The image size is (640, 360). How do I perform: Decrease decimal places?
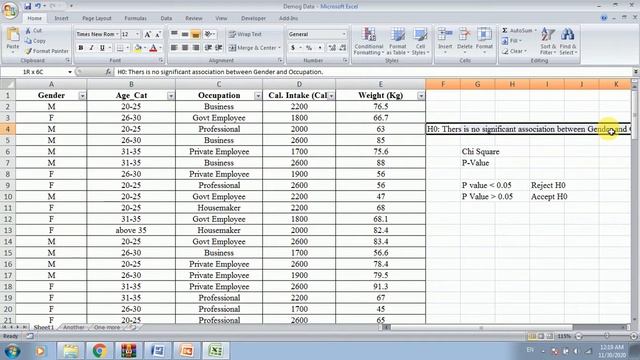343,48
